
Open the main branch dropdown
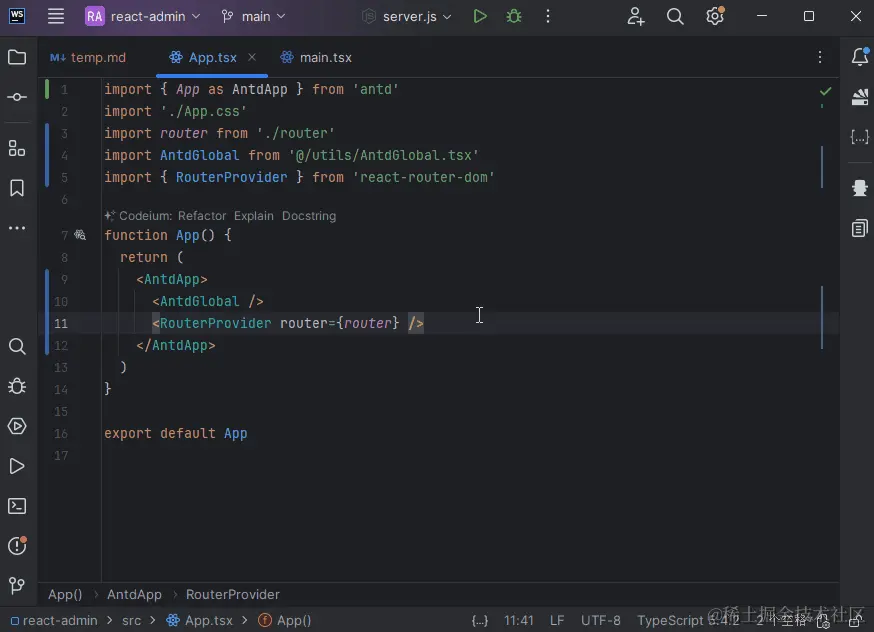[x=253, y=16]
